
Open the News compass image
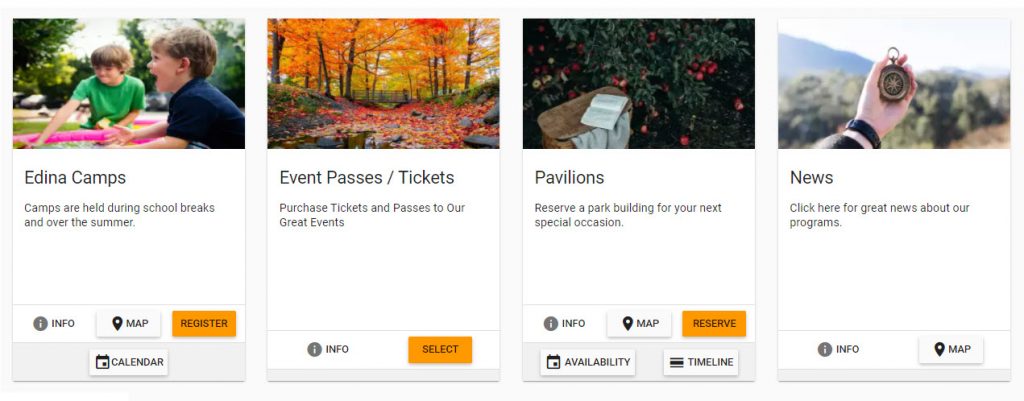(x=893, y=84)
